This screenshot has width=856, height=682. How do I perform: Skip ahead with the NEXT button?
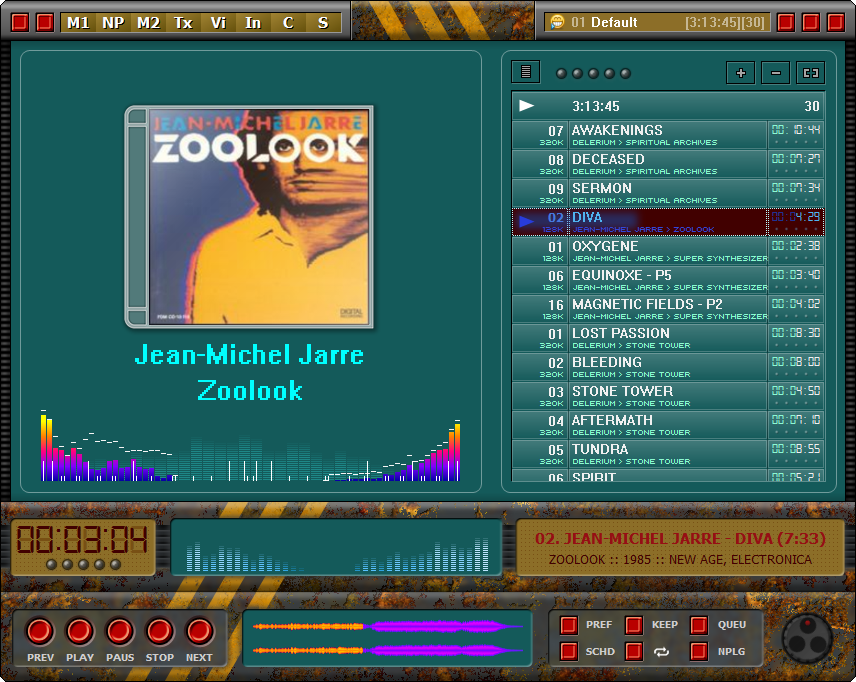200,632
